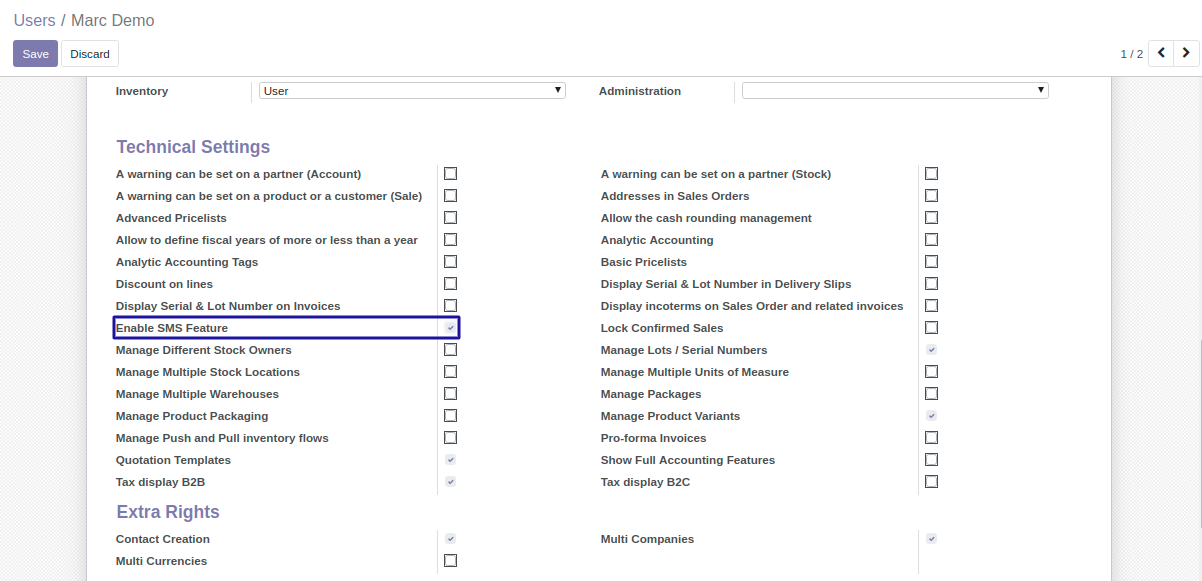Enable Advanced Pricelists checkbox
The image size is (1202, 581).
point(451,218)
